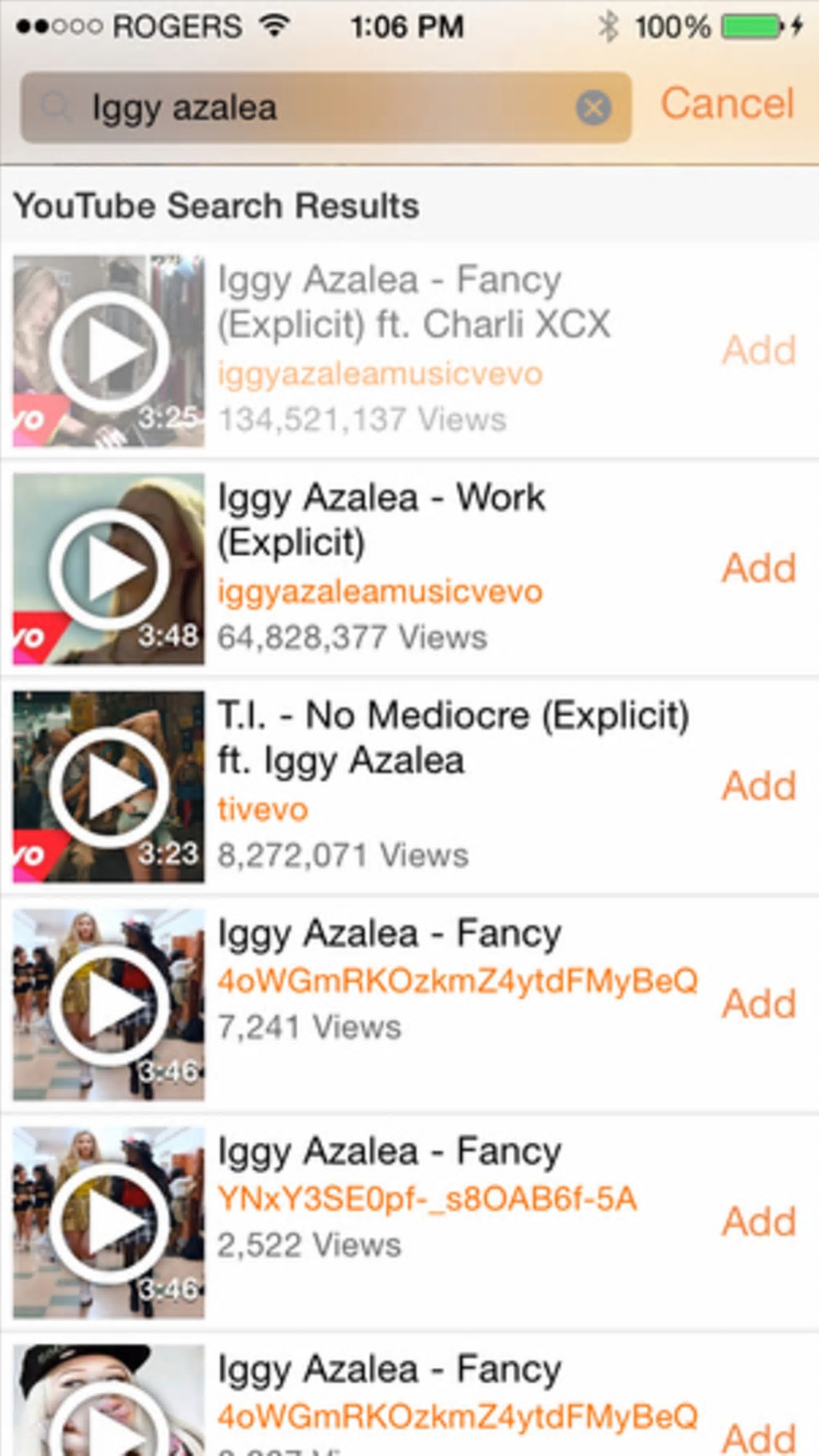The image size is (819, 1456).
Task: Add the Fancy video with 7,241 views
Action: tap(759, 1003)
